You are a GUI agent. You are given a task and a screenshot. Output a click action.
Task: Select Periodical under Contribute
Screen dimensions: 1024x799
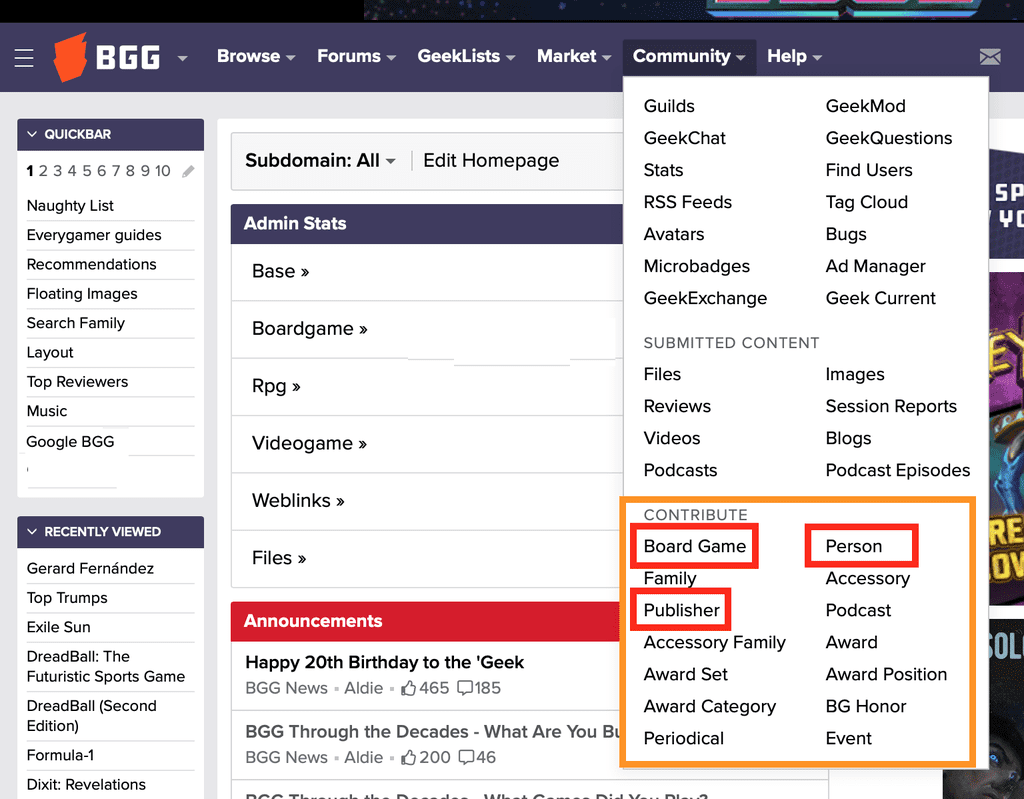[x=683, y=738]
